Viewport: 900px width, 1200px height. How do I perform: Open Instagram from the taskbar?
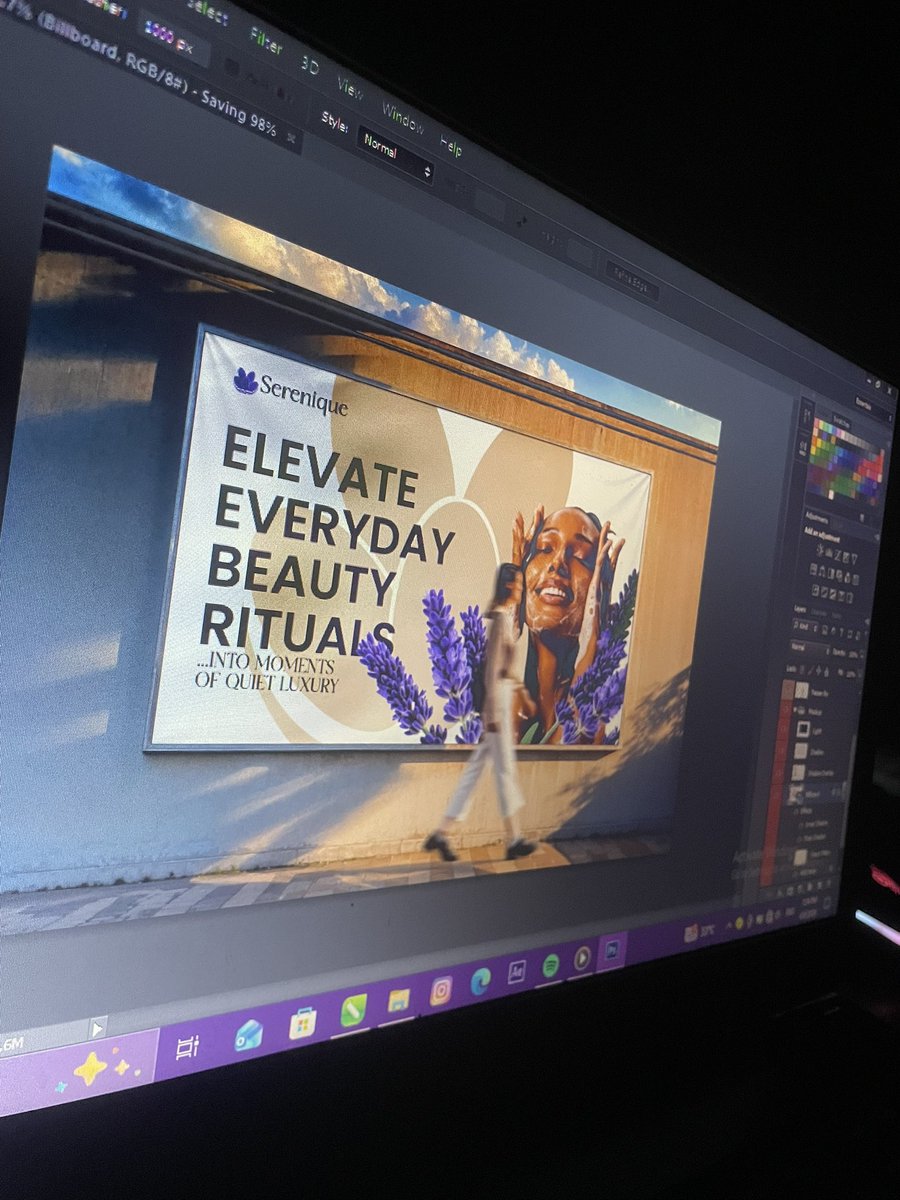(x=441, y=990)
